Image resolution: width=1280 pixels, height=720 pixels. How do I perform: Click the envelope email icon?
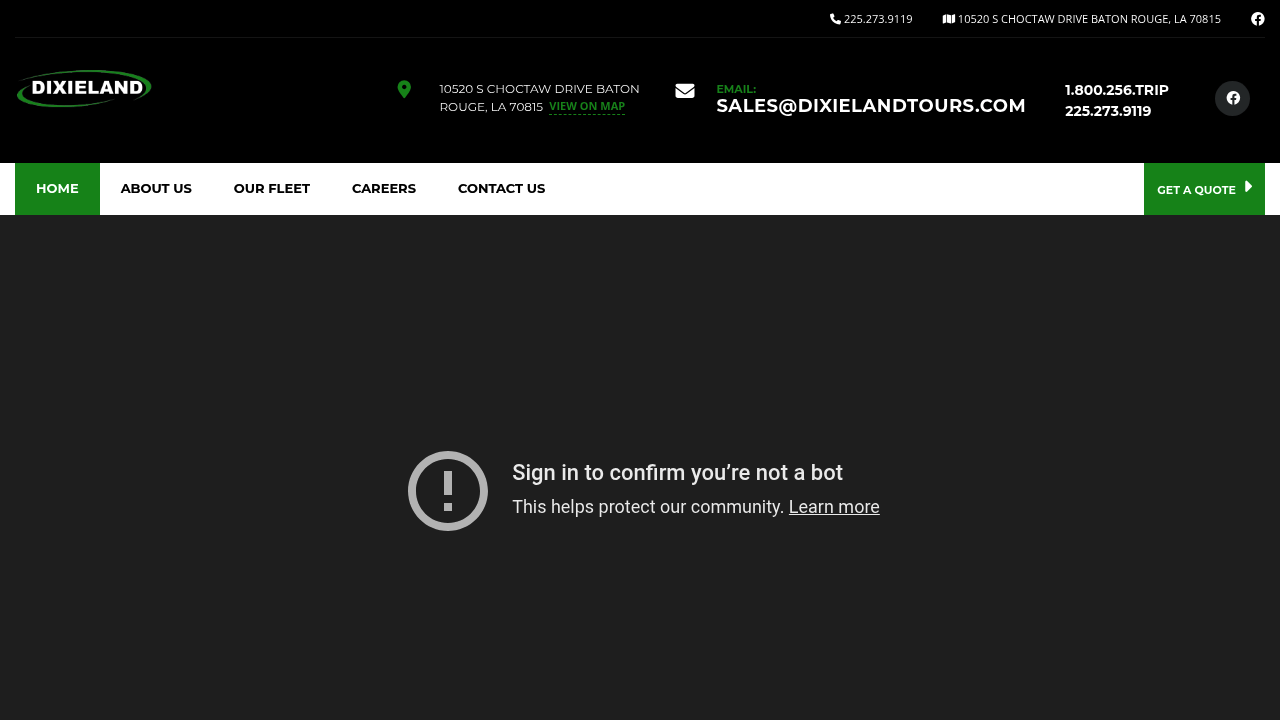pyautogui.click(x=685, y=91)
